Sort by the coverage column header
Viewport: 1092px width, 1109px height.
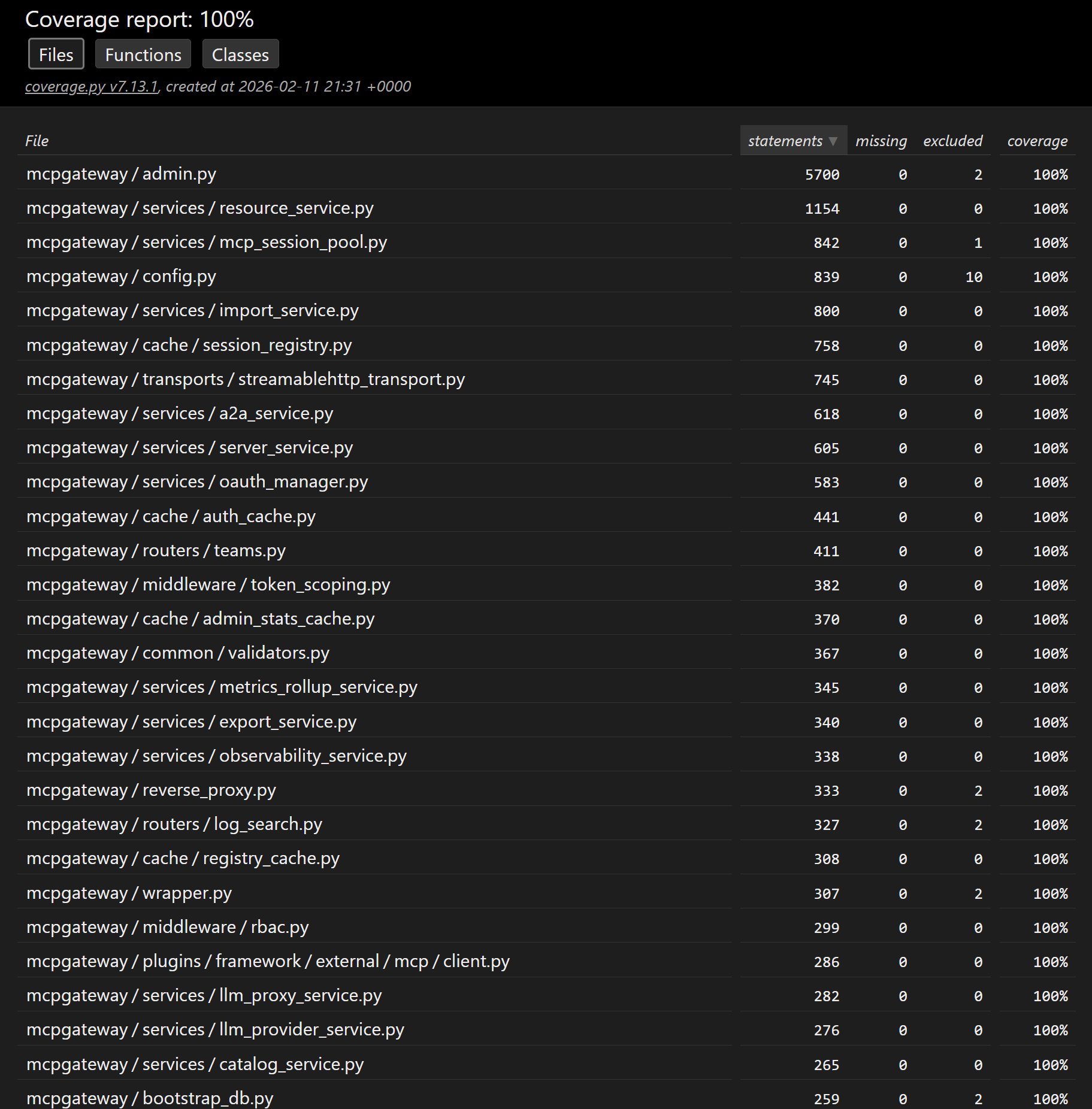click(1037, 141)
